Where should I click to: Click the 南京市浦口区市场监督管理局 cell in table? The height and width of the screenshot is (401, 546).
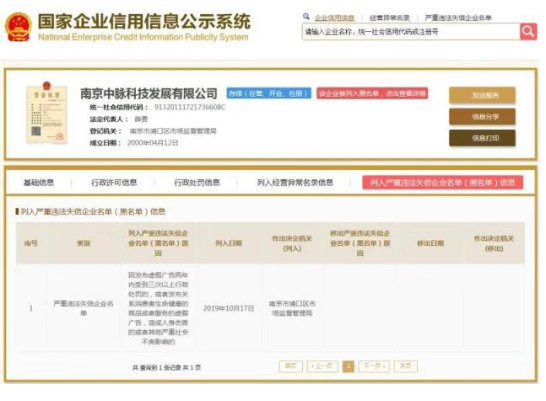click(292, 308)
